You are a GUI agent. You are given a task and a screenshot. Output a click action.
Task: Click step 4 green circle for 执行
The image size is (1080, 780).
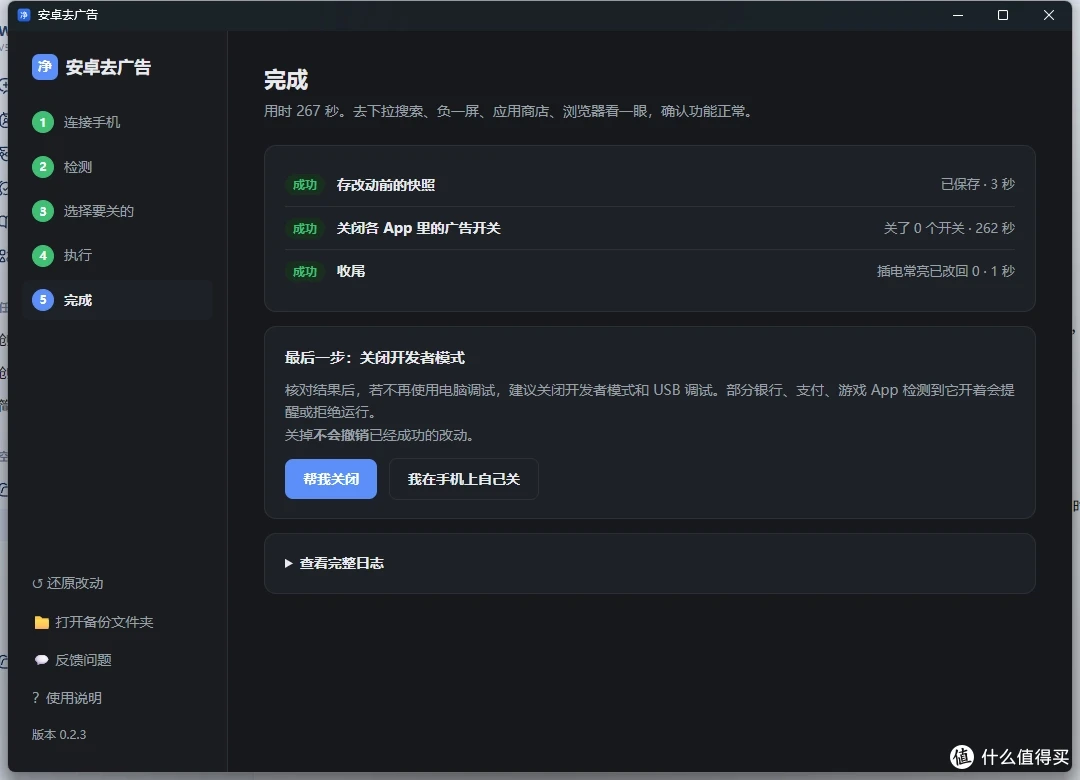pyautogui.click(x=43, y=256)
